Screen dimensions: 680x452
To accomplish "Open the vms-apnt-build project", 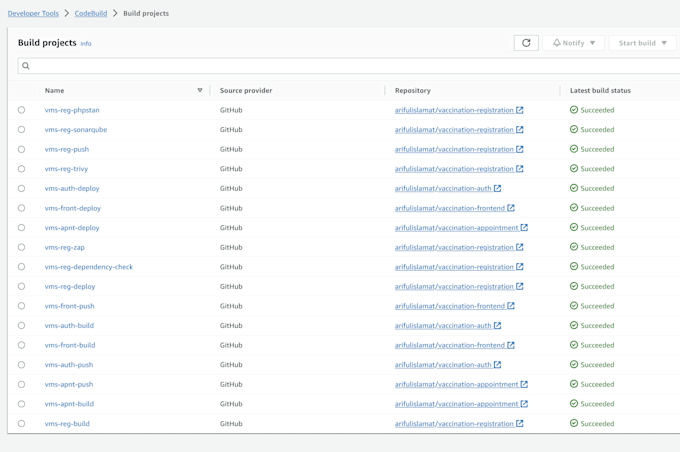I will tap(69, 404).
